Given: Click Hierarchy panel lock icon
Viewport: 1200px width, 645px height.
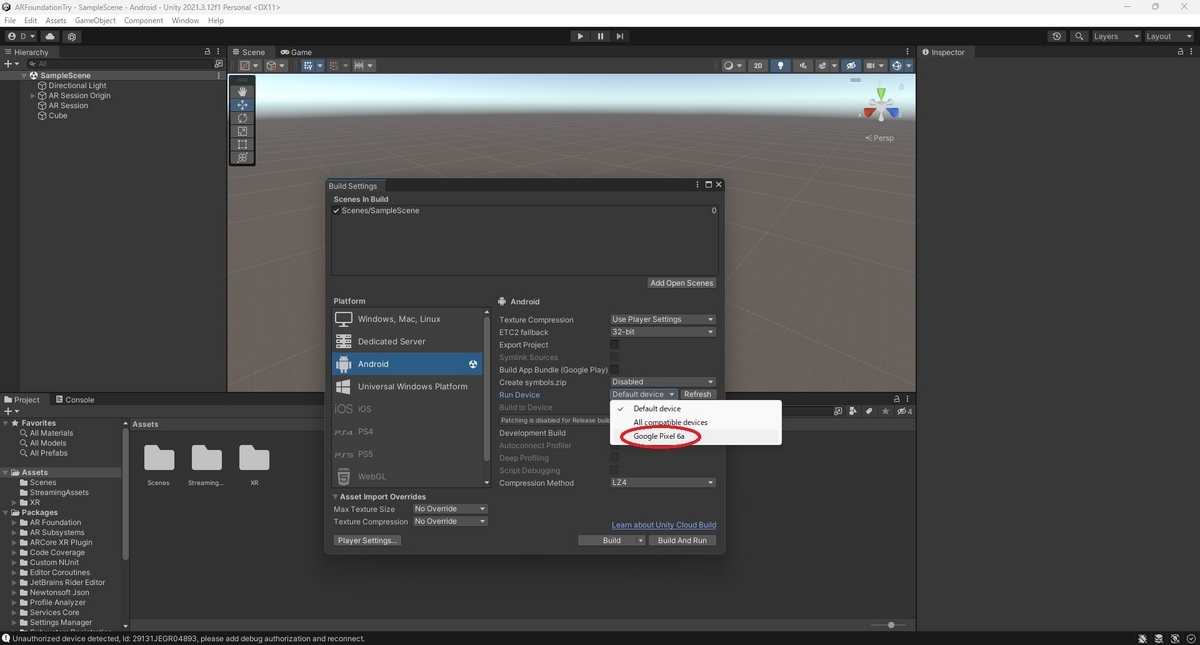Looking at the screenshot, I should [208, 52].
